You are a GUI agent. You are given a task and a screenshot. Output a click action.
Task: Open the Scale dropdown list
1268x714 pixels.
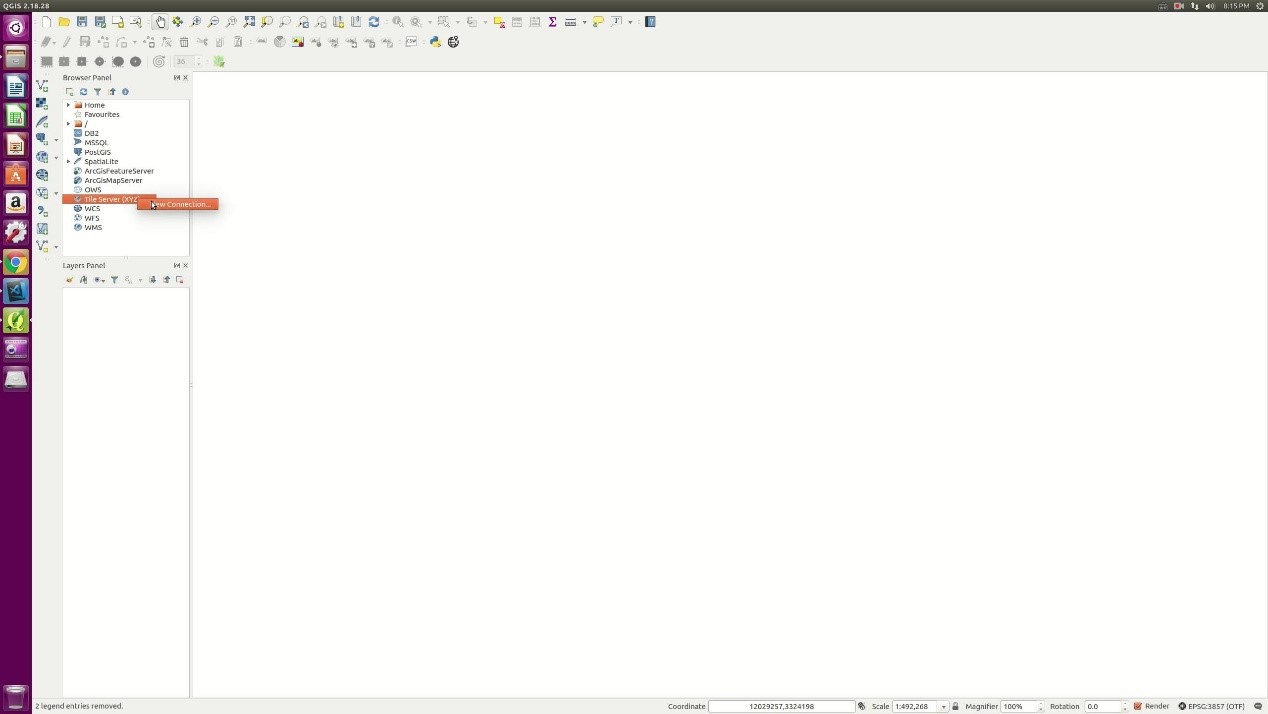[x=942, y=706]
